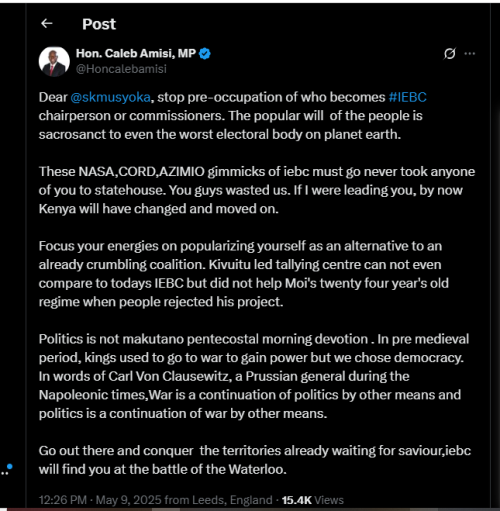Open Caleb Amisi's profile picture
The height and width of the screenshot is (511, 500).
click(x=54, y=62)
